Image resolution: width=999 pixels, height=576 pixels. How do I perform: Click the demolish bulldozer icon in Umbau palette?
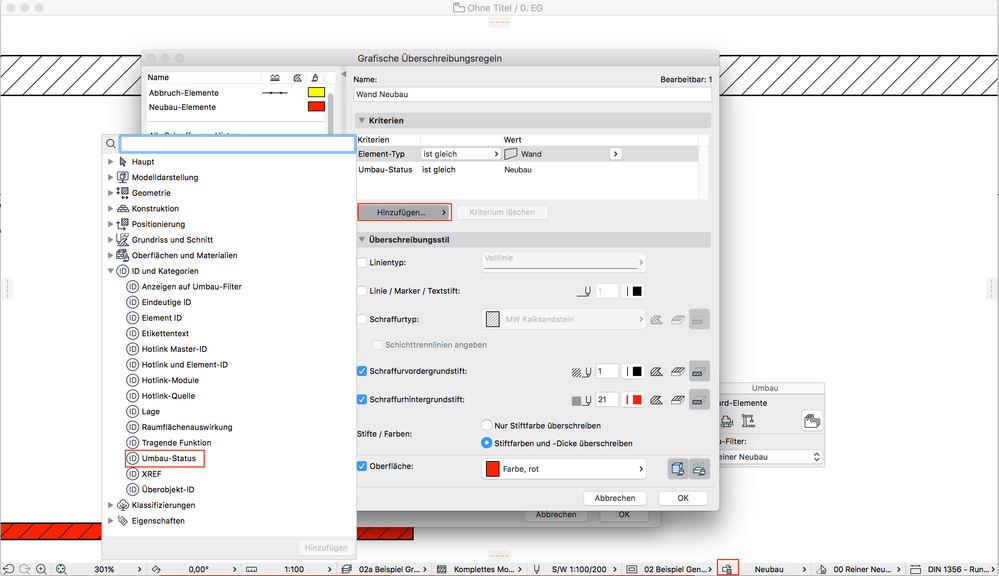(x=727, y=421)
